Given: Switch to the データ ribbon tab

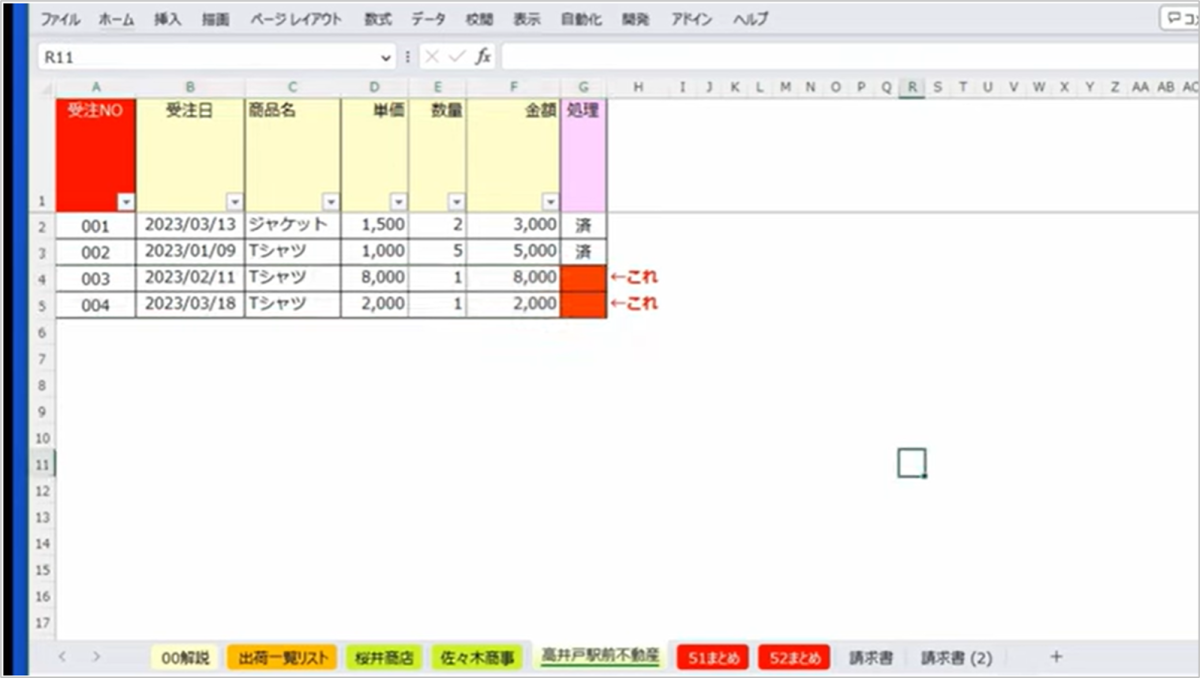Looking at the screenshot, I should point(428,19).
